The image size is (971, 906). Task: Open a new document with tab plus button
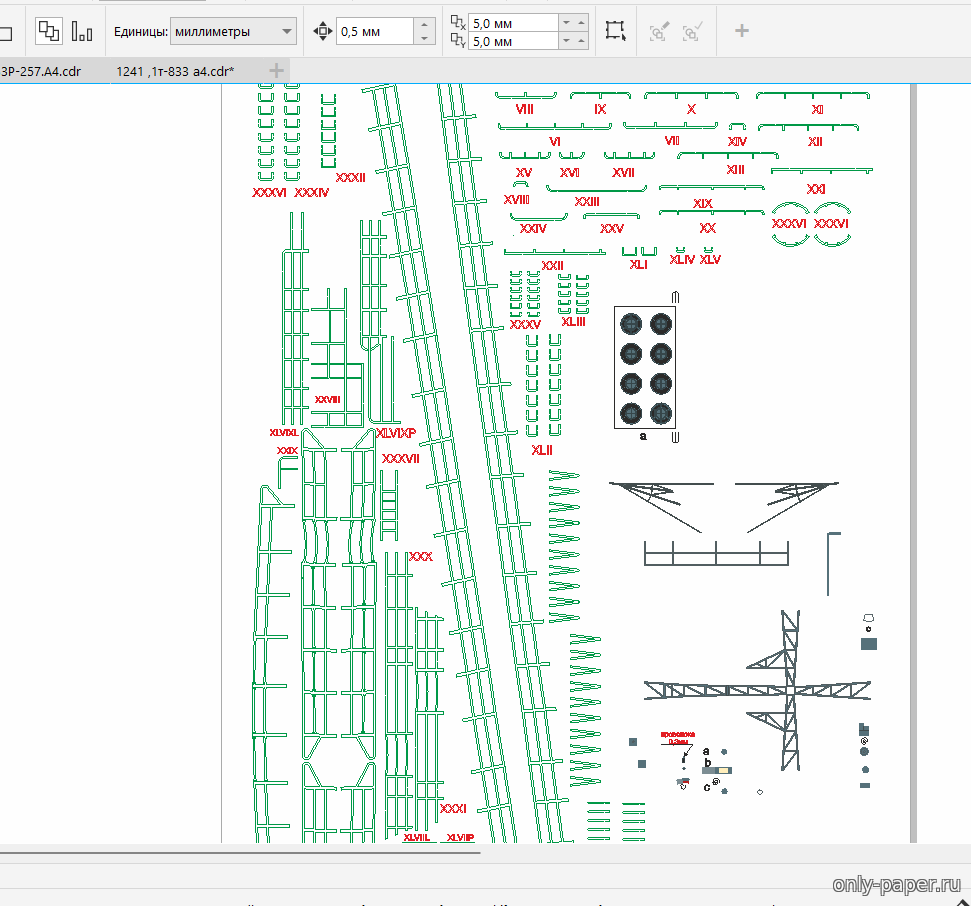(x=277, y=71)
